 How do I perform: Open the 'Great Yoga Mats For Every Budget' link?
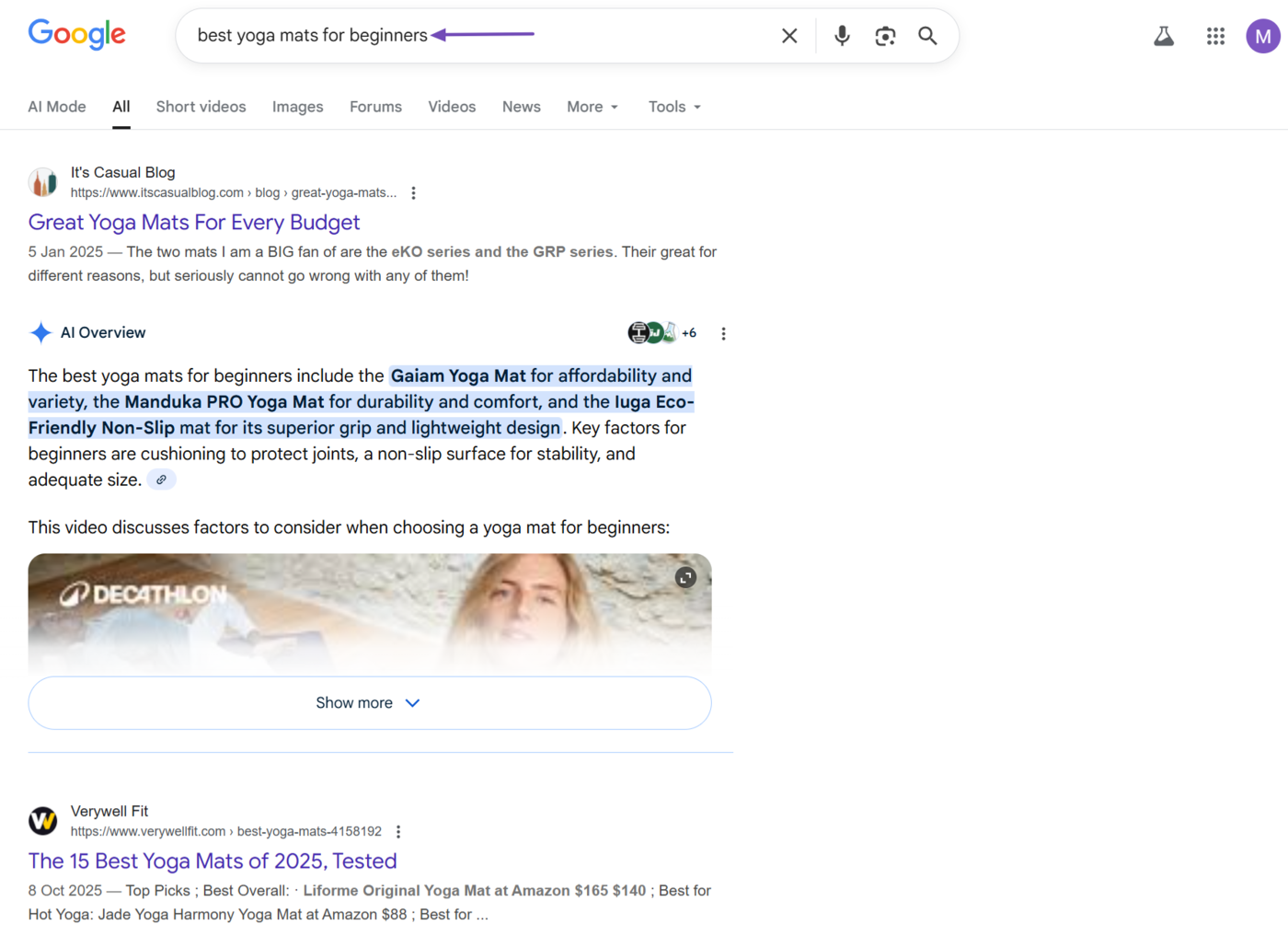click(x=193, y=222)
